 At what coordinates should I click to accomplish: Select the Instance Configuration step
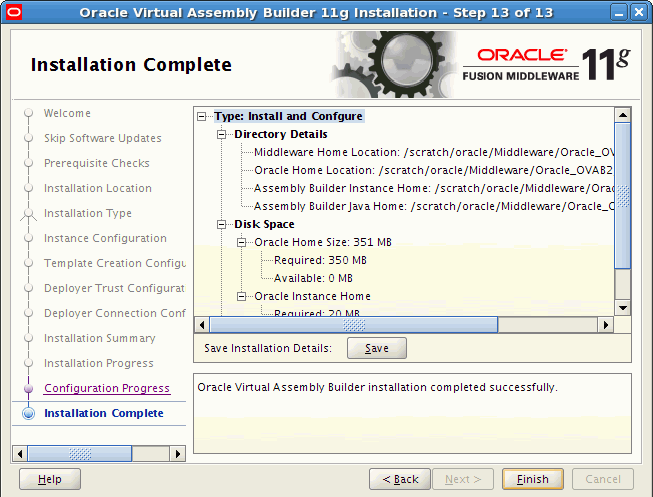point(105,238)
